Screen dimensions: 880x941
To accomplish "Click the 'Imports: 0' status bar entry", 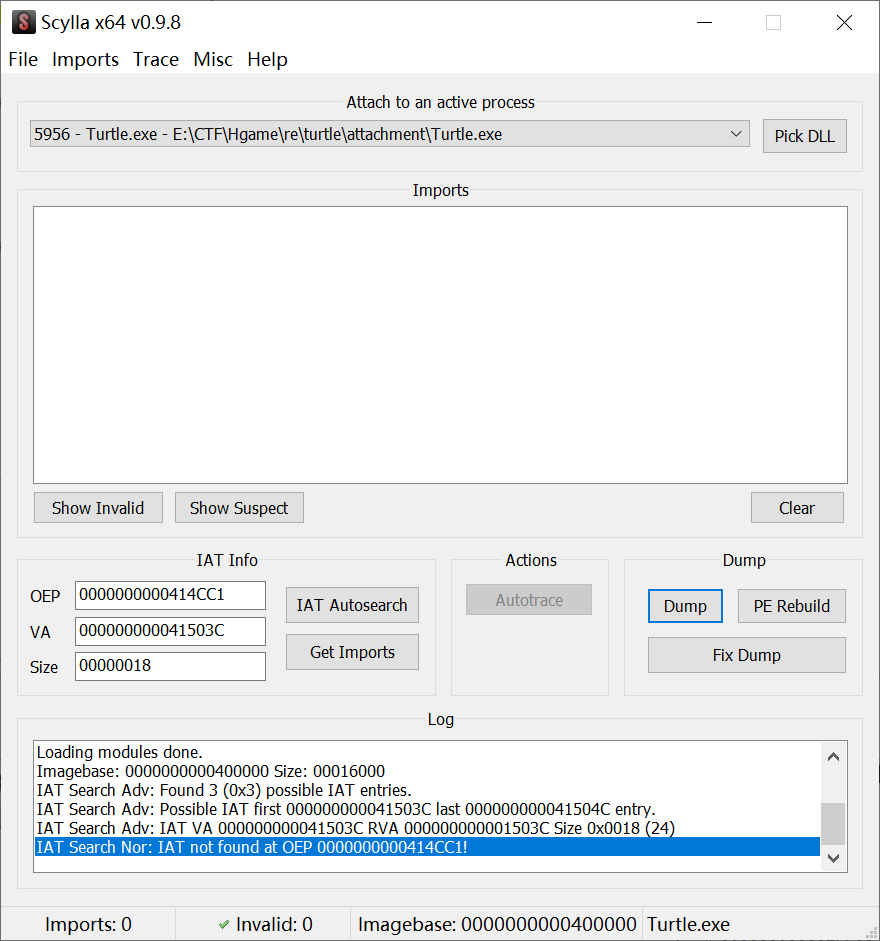I will coord(88,924).
